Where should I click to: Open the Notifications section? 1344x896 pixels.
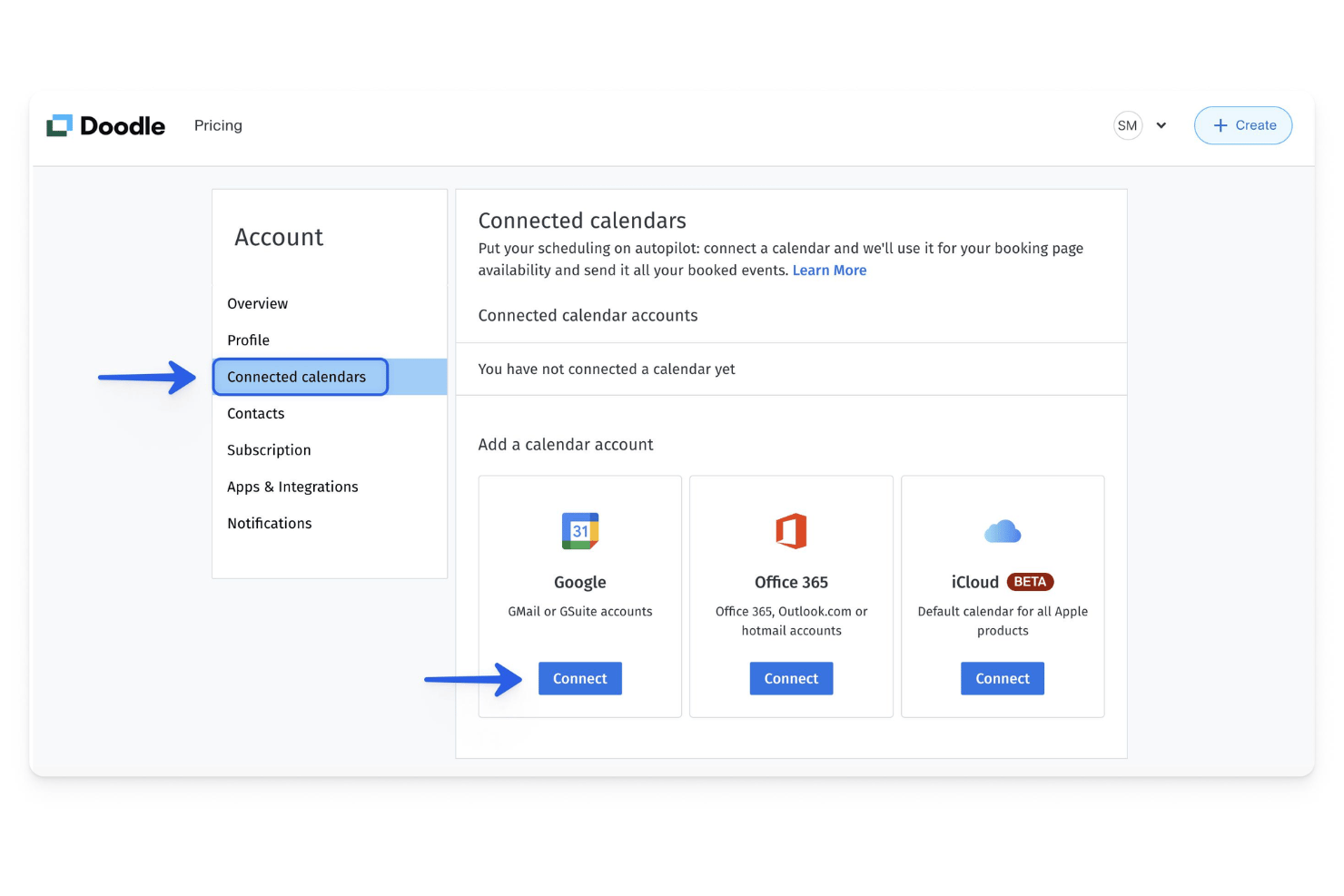pyautogui.click(x=269, y=524)
